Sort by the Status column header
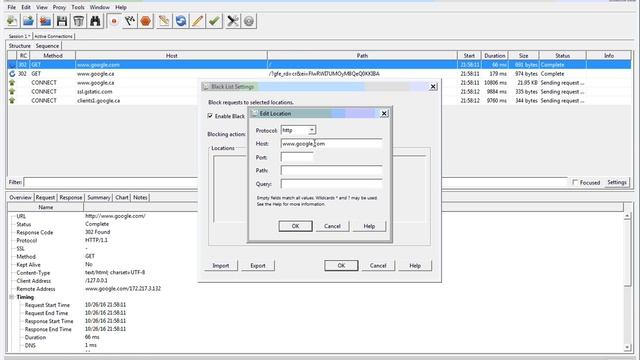Image resolution: width=640 pixels, height=360 pixels. pos(562,56)
